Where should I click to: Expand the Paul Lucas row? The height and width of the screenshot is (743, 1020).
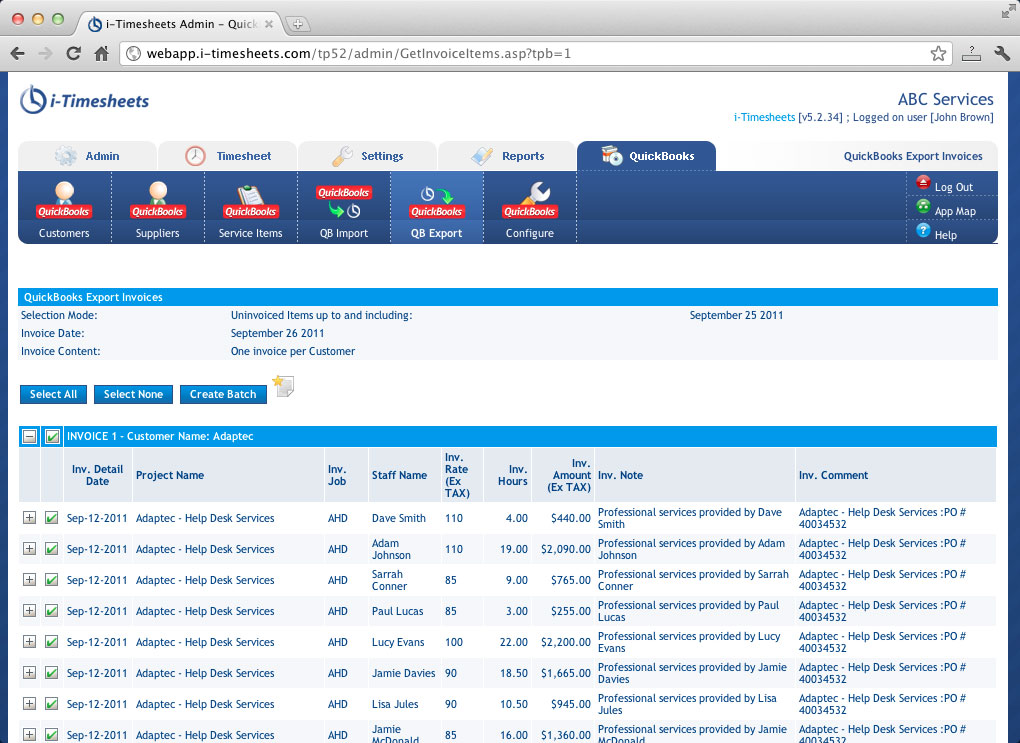(29, 611)
